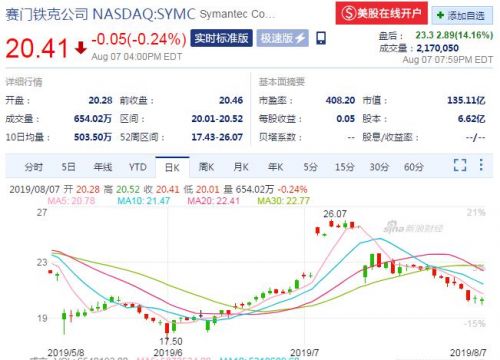This screenshot has height=360, width=500.
Task: Click the after-hours volume 2,170,050
Action: click(437, 48)
